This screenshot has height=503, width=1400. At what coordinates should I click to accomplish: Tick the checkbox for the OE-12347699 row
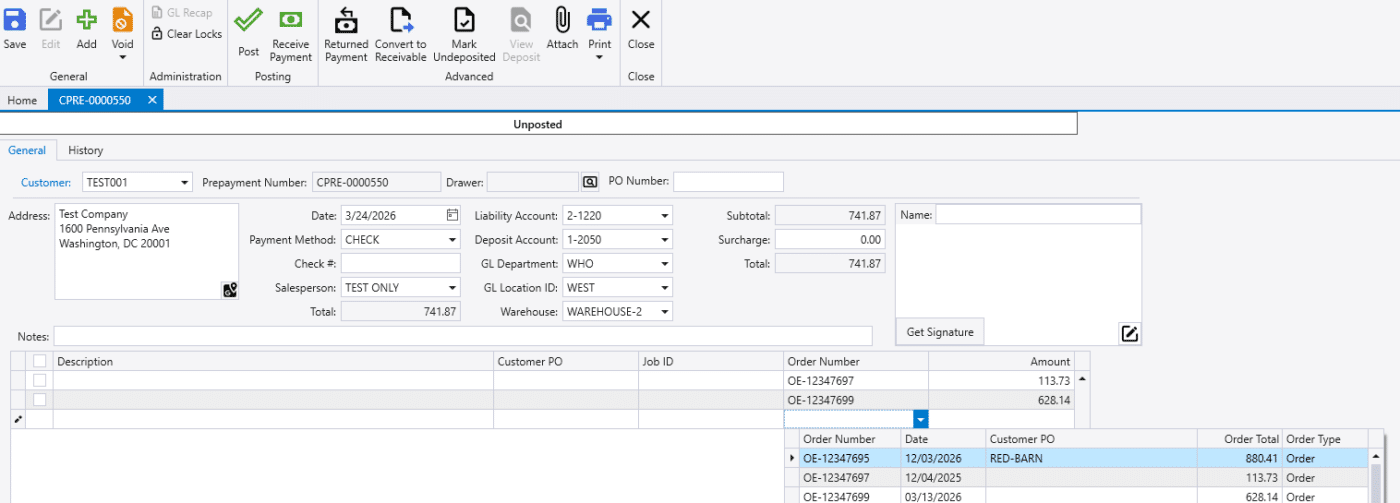pos(40,400)
